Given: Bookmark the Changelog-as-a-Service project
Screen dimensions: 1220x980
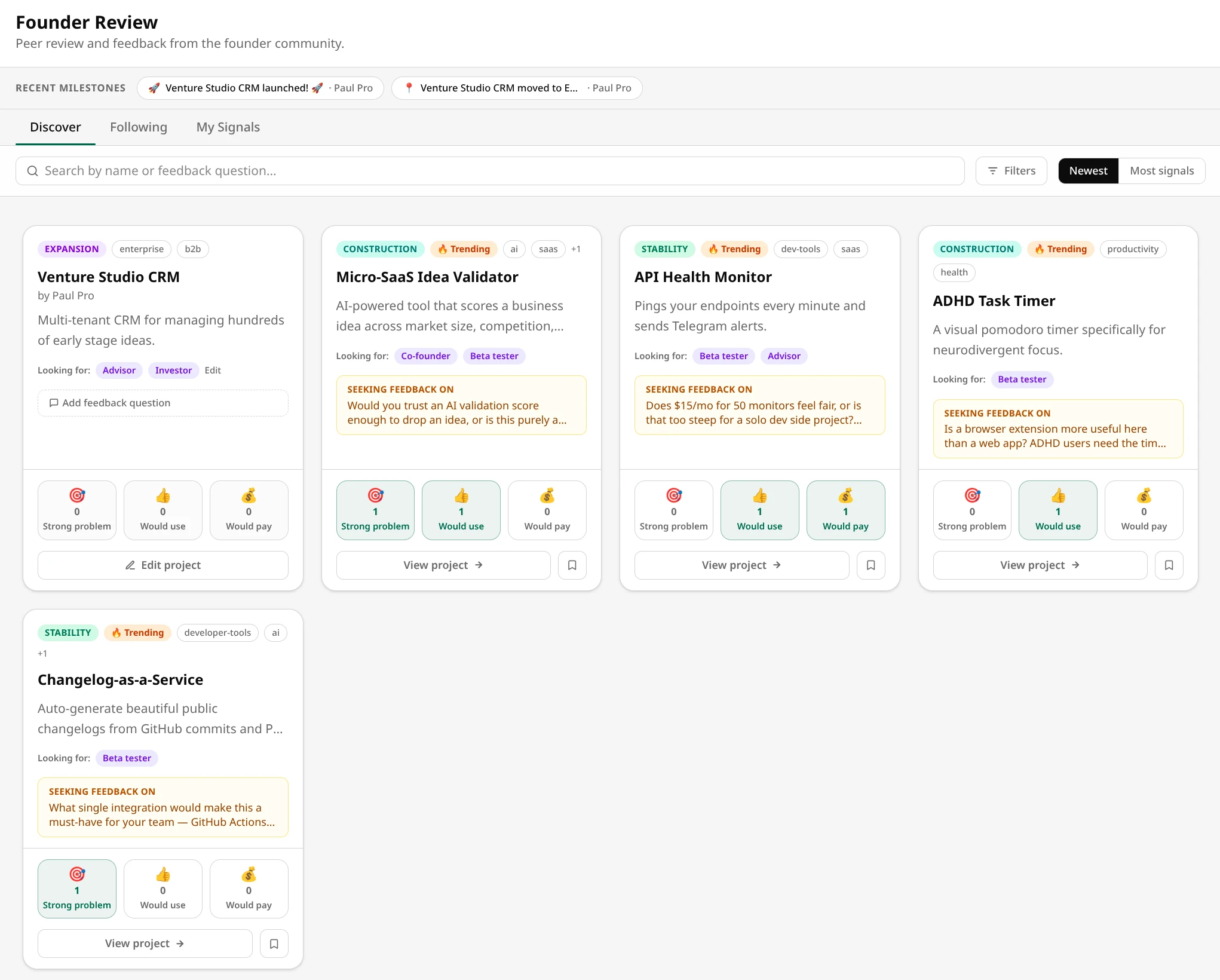Looking at the screenshot, I should 274,943.
